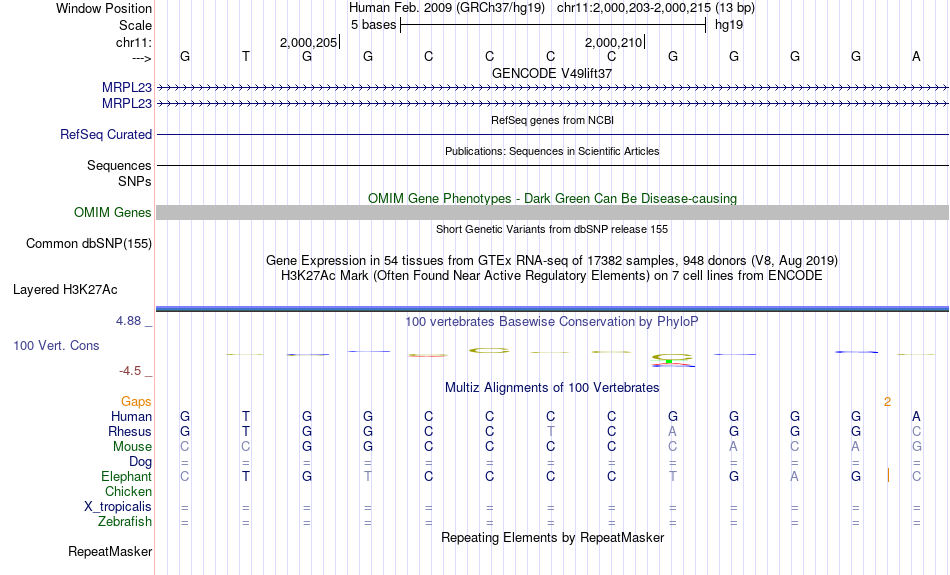Click the hg19 label beside scale bar

[729, 25]
